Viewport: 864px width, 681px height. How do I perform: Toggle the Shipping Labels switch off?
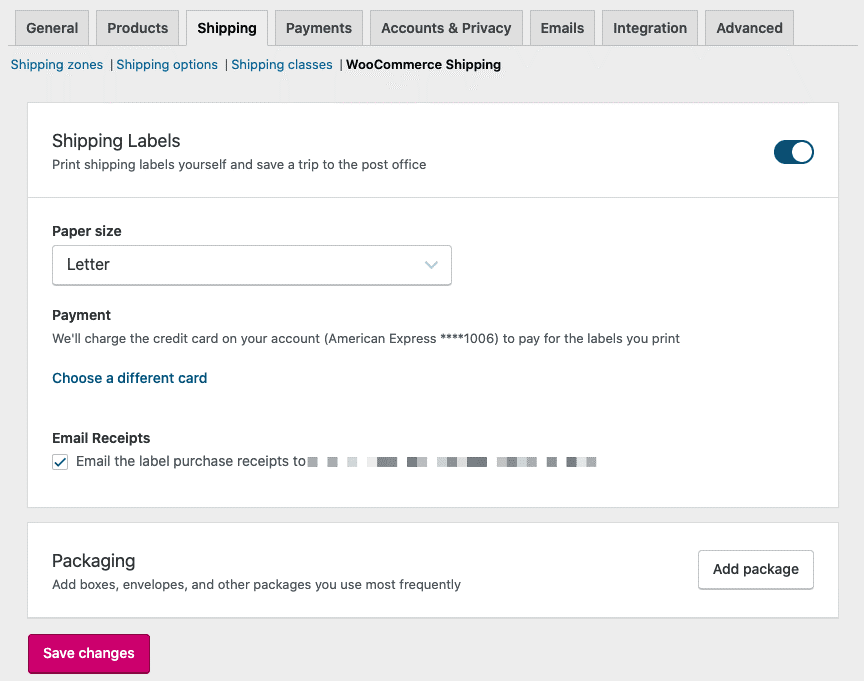click(x=793, y=152)
